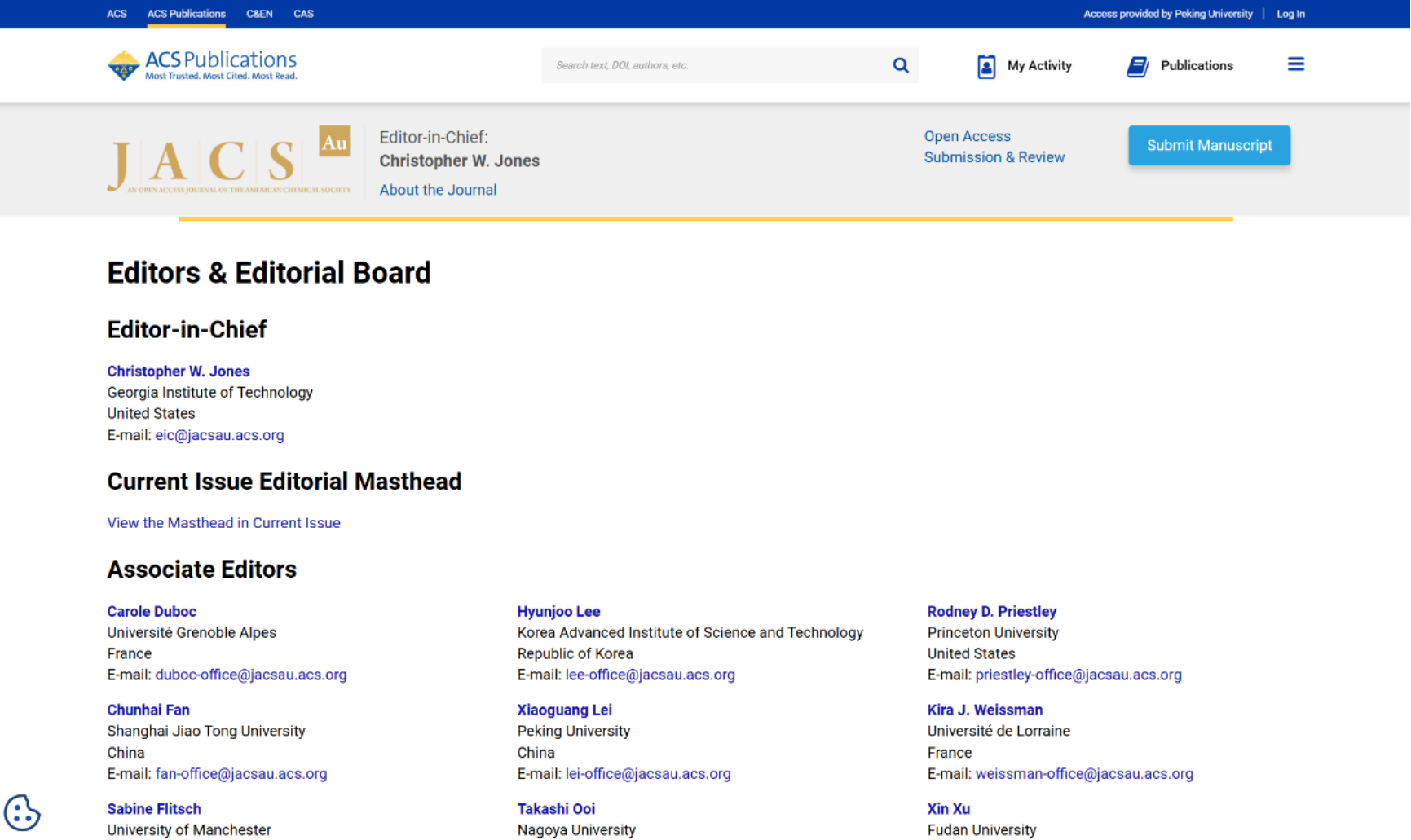Image resolution: width=1411 pixels, height=840 pixels.
Task: Email eic@jacsau.acs.org address link
Action: 219,435
